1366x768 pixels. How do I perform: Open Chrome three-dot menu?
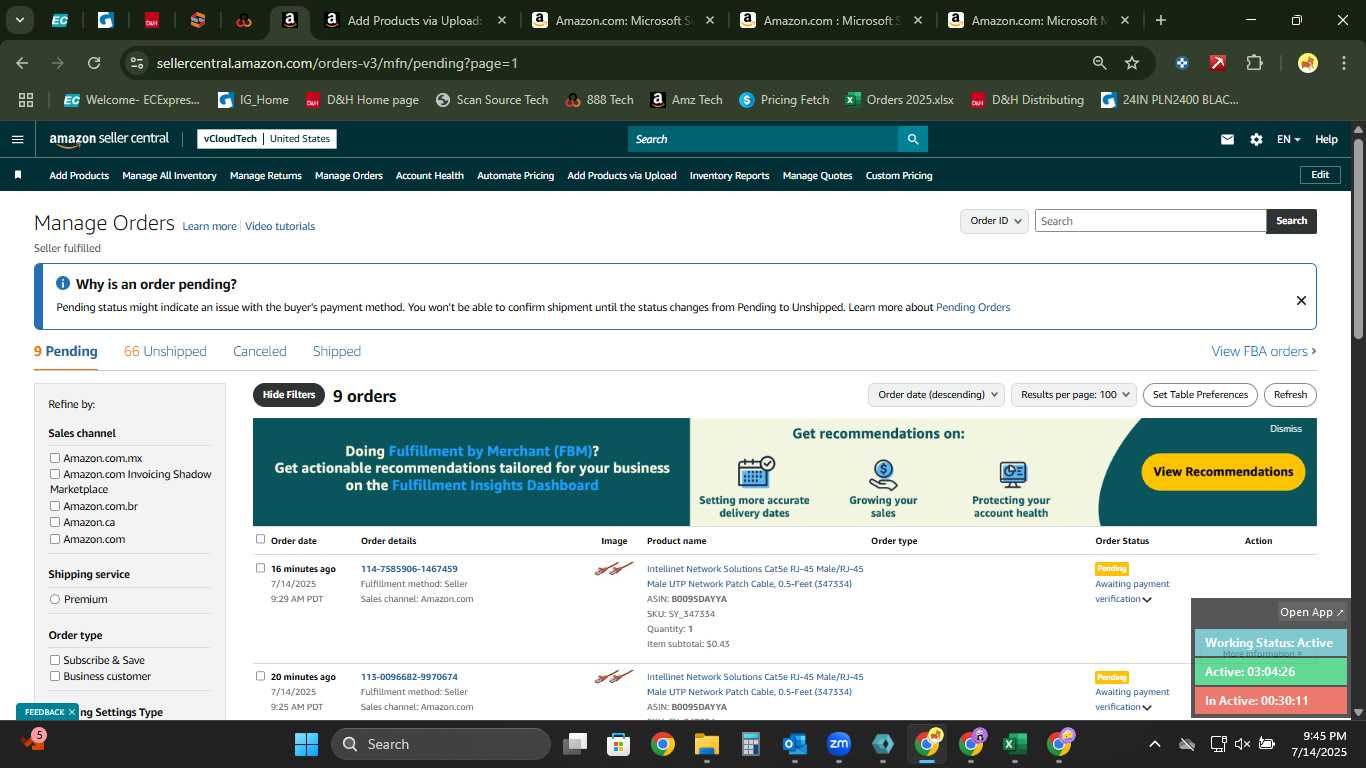(1342, 63)
